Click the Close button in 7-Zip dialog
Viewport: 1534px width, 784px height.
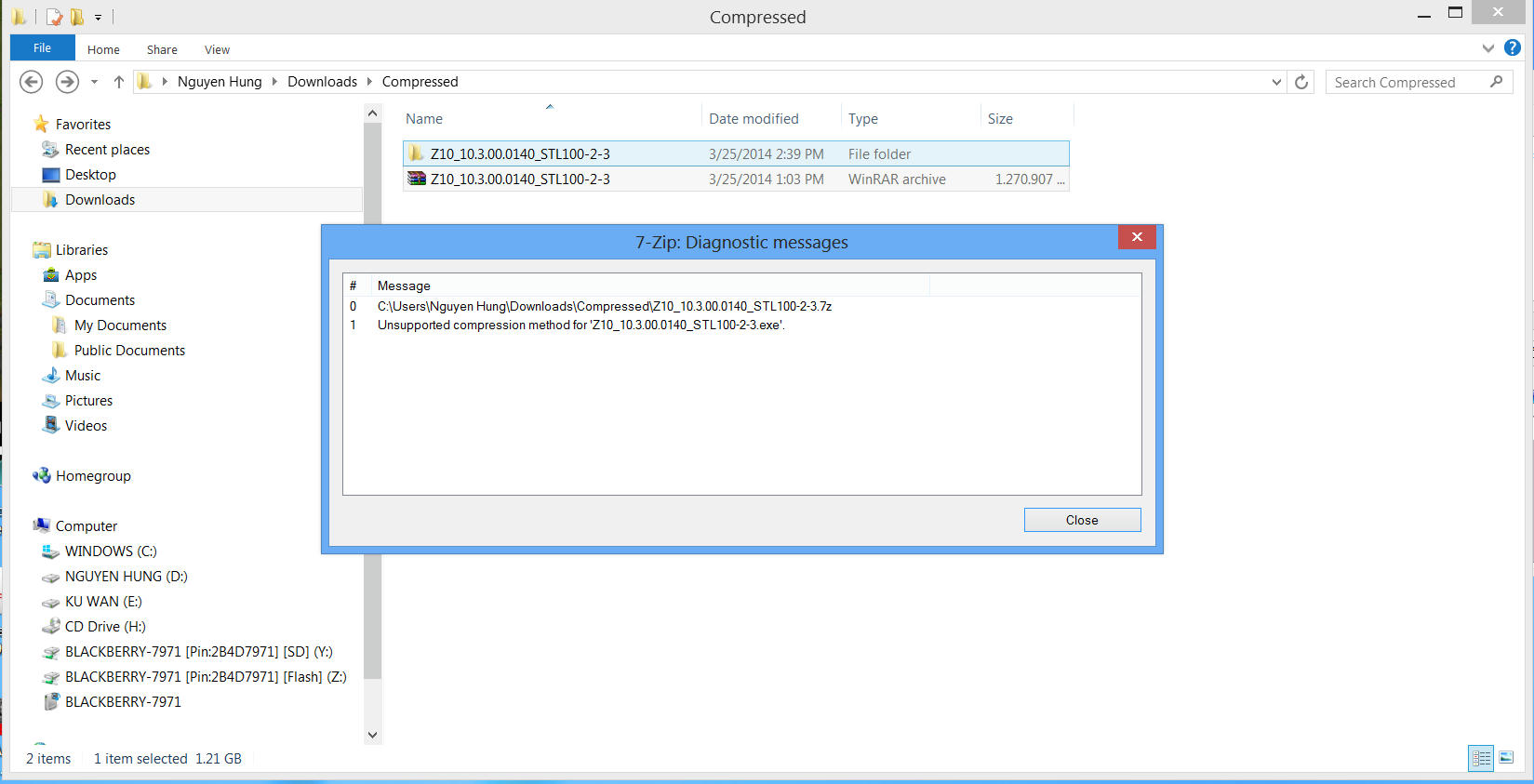click(1082, 520)
